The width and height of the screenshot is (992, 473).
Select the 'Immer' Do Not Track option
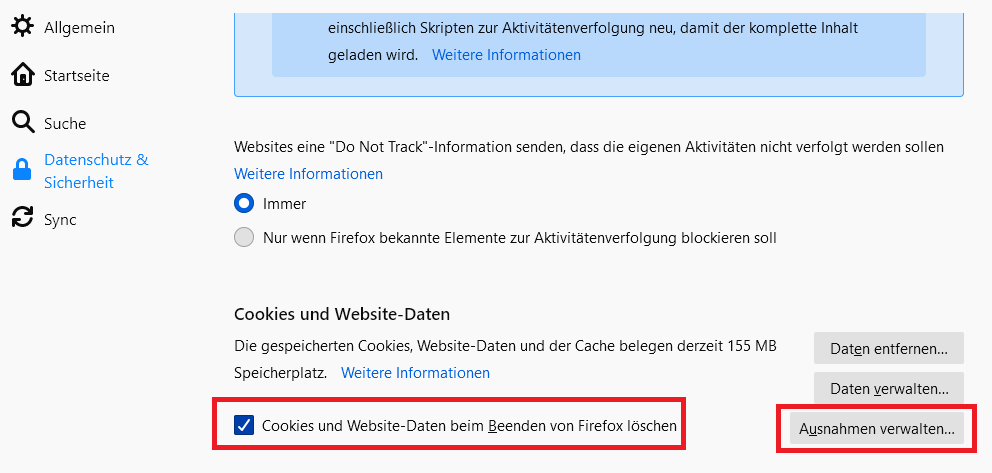point(244,204)
